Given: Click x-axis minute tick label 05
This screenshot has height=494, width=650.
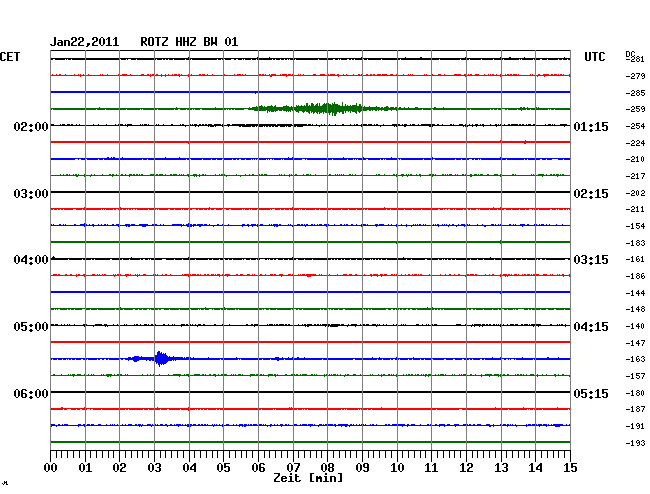Looking at the screenshot, I should (223, 468).
